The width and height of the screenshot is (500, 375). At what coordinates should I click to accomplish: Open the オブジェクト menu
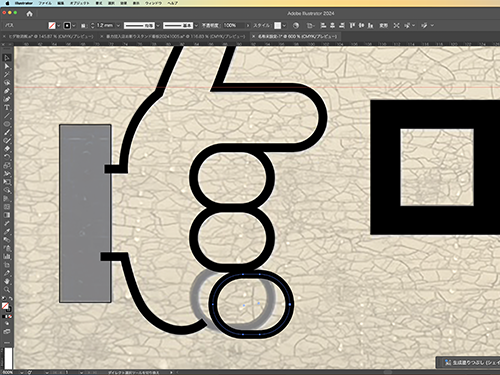[x=79, y=3]
